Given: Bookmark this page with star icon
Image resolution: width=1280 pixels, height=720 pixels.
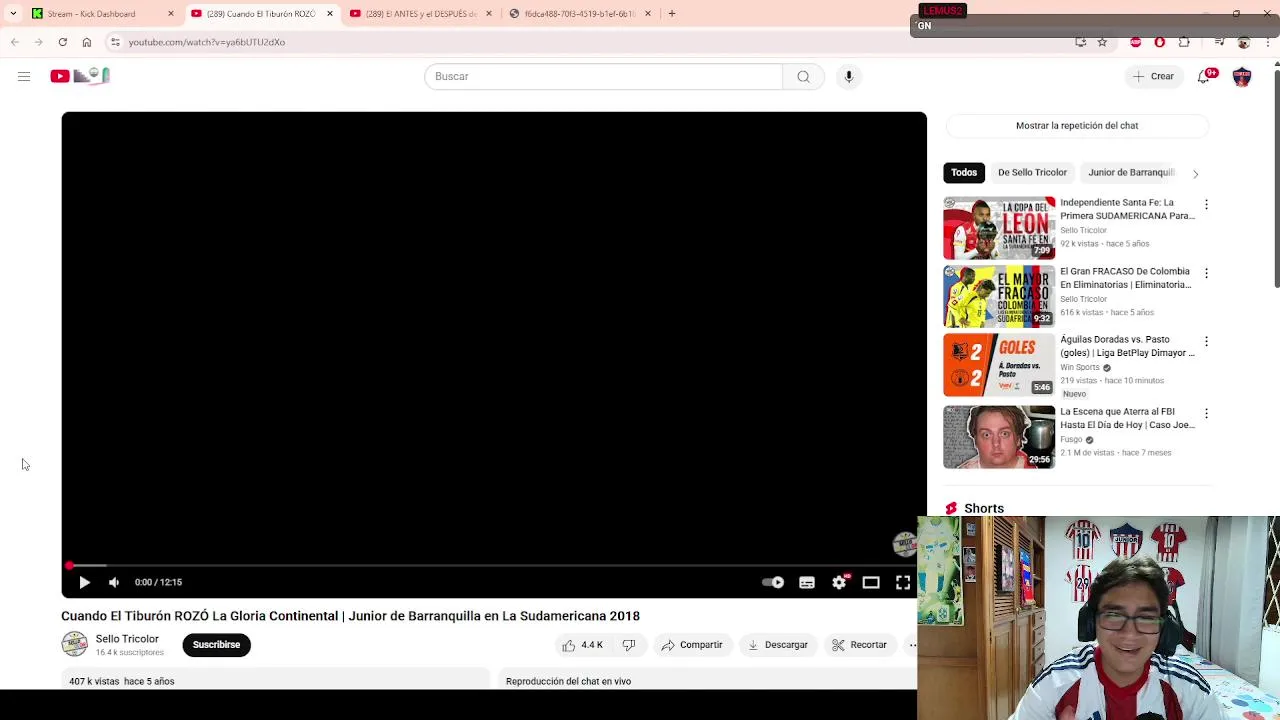Looking at the screenshot, I should [1102, 42].
